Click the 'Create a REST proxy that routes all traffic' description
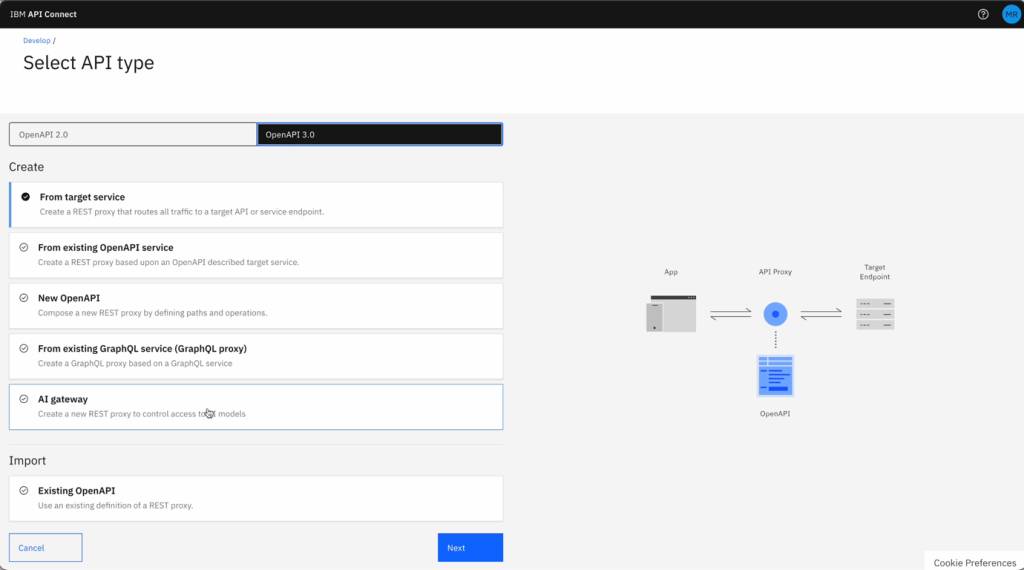The height and width of the screenshot is (570, 1024). tap(182, 212)
